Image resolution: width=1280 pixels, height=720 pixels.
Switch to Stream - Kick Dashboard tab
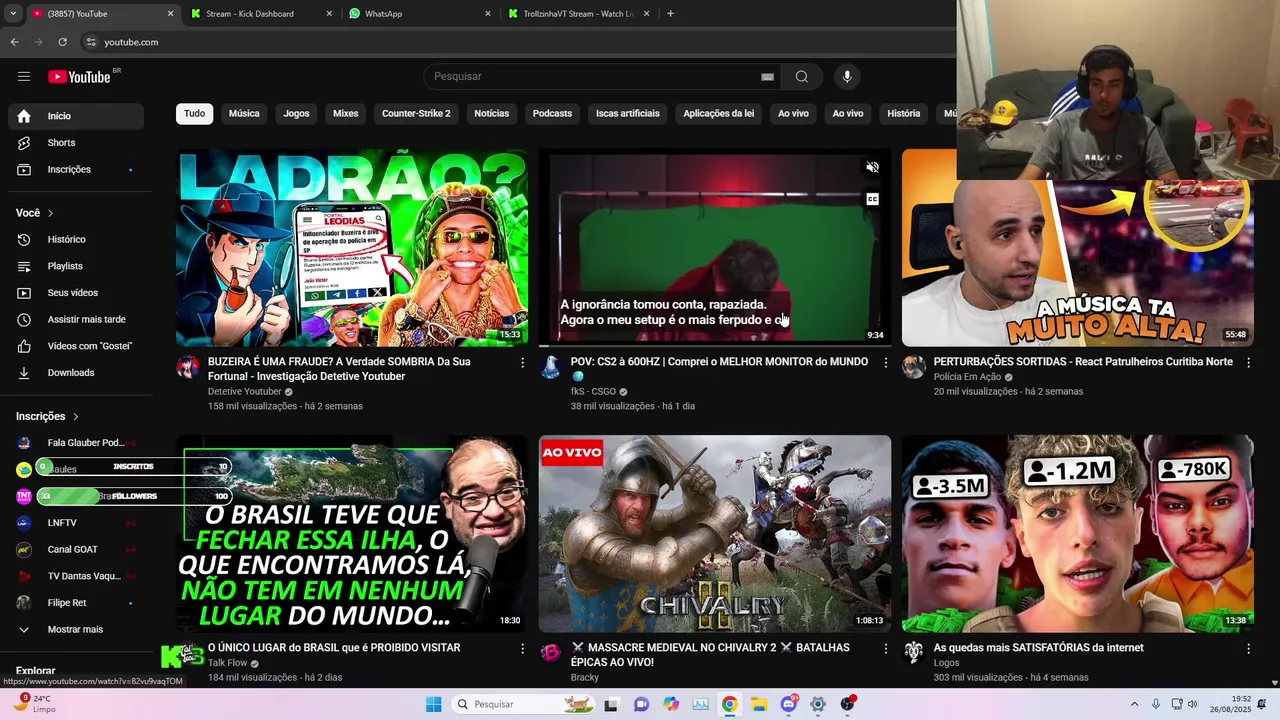click(x=260, y=14)
